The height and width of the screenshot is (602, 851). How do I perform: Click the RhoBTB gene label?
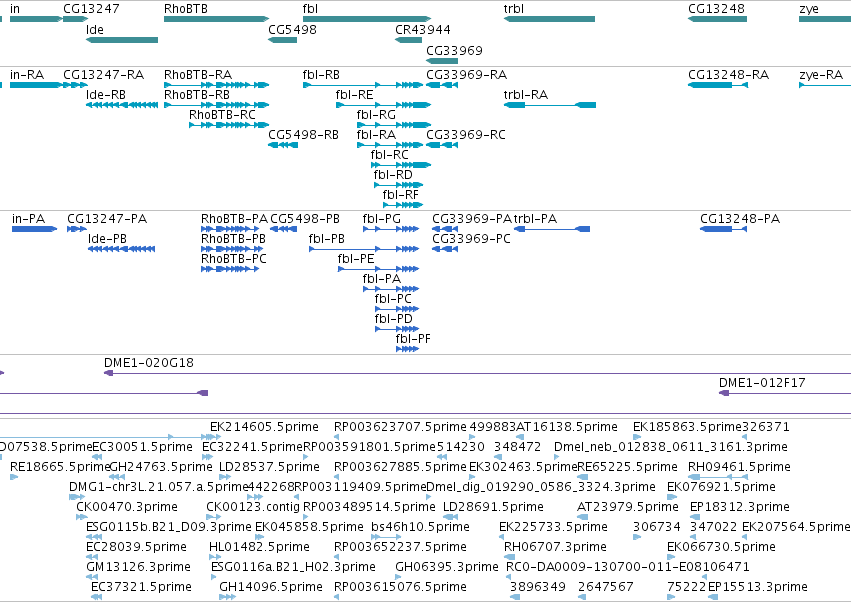pos(186,9)
